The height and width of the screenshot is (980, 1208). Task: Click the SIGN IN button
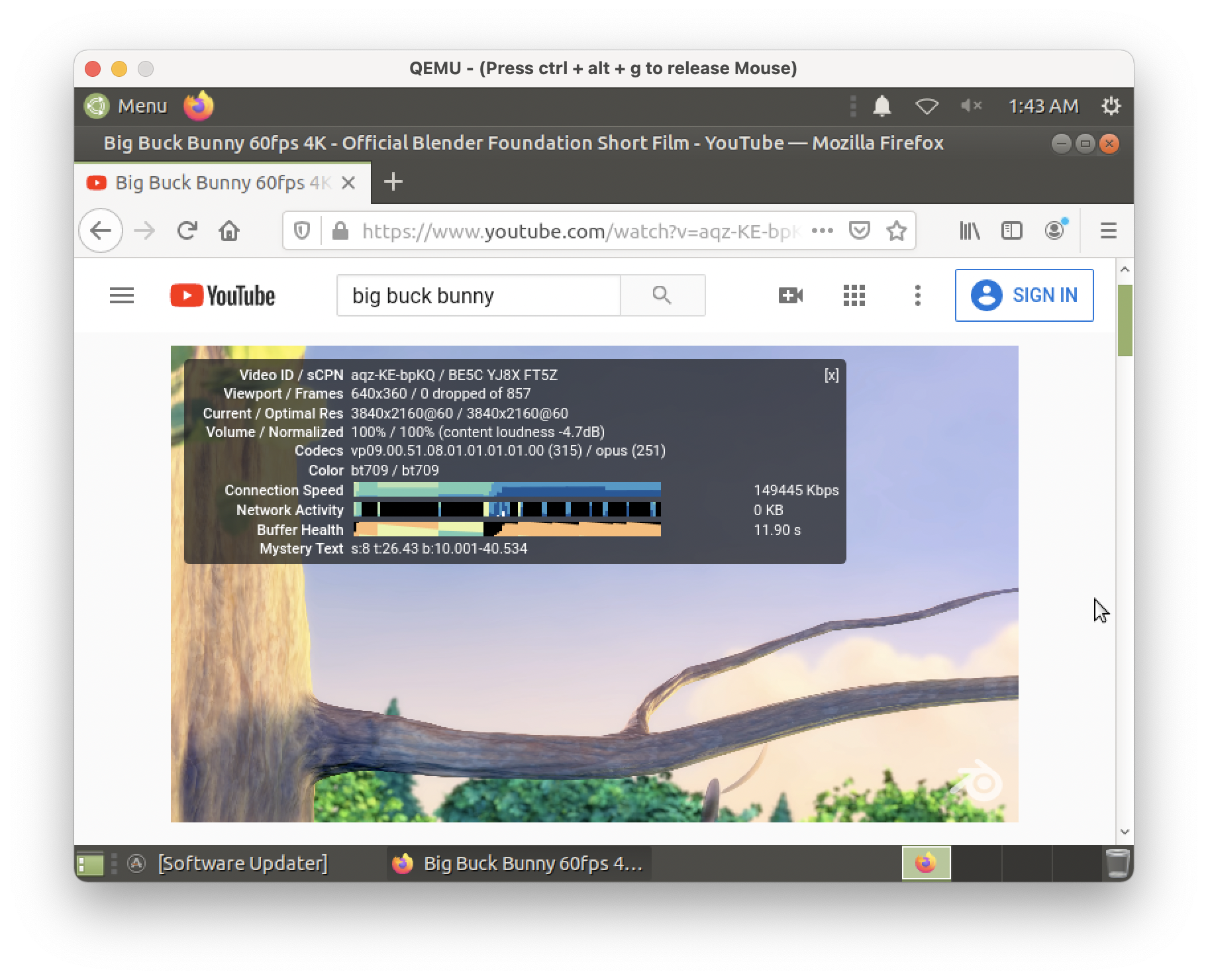1025,295
